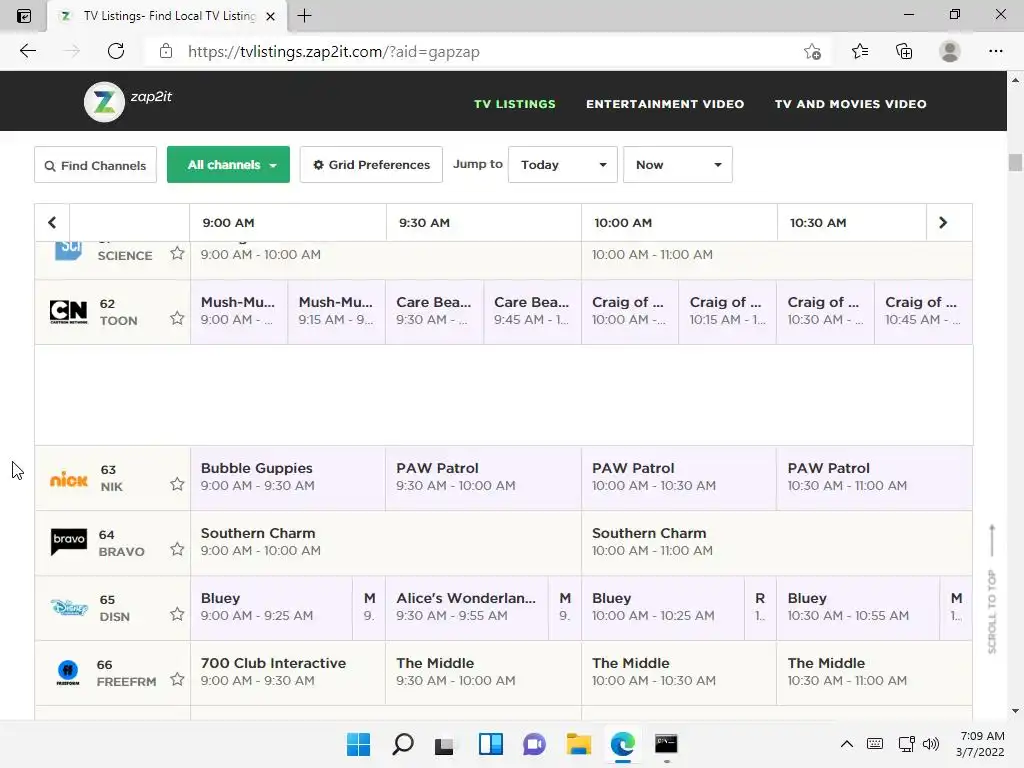Open Care Bears 9:30 AM listing

(x=434, y=312)
